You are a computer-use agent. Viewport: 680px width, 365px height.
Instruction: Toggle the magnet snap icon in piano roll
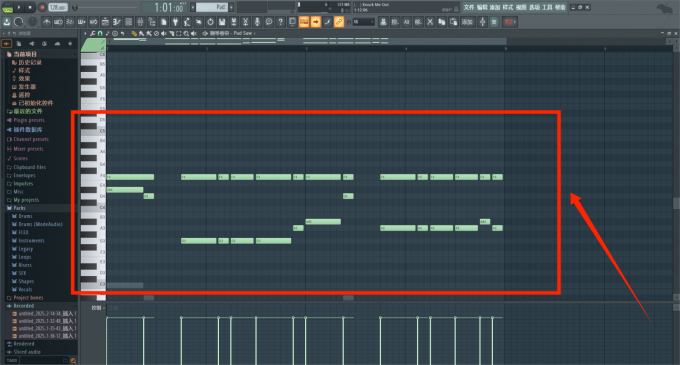100,33
